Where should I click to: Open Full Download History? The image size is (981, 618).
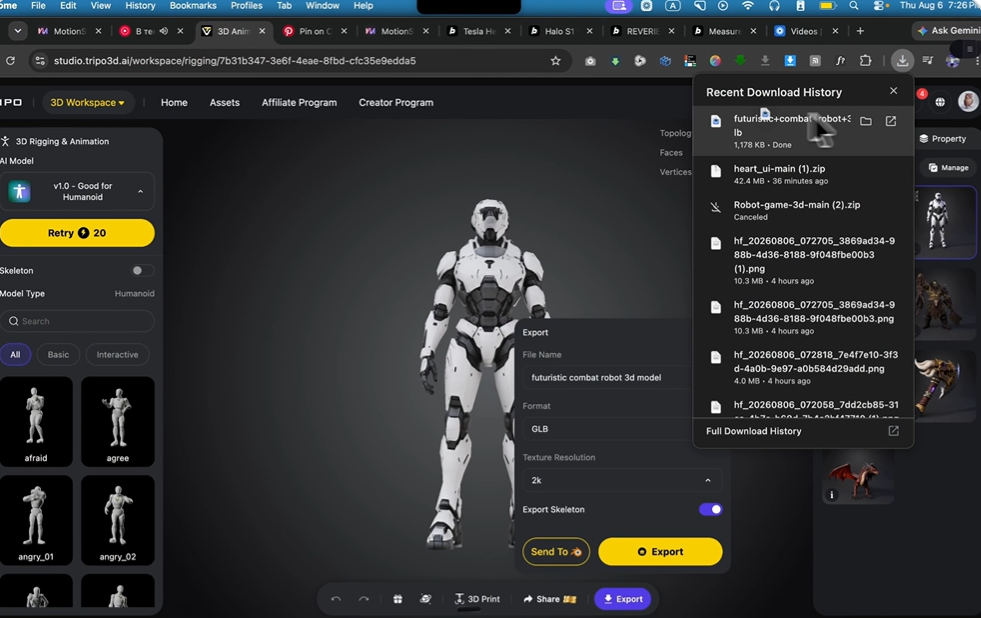point(803,431)
